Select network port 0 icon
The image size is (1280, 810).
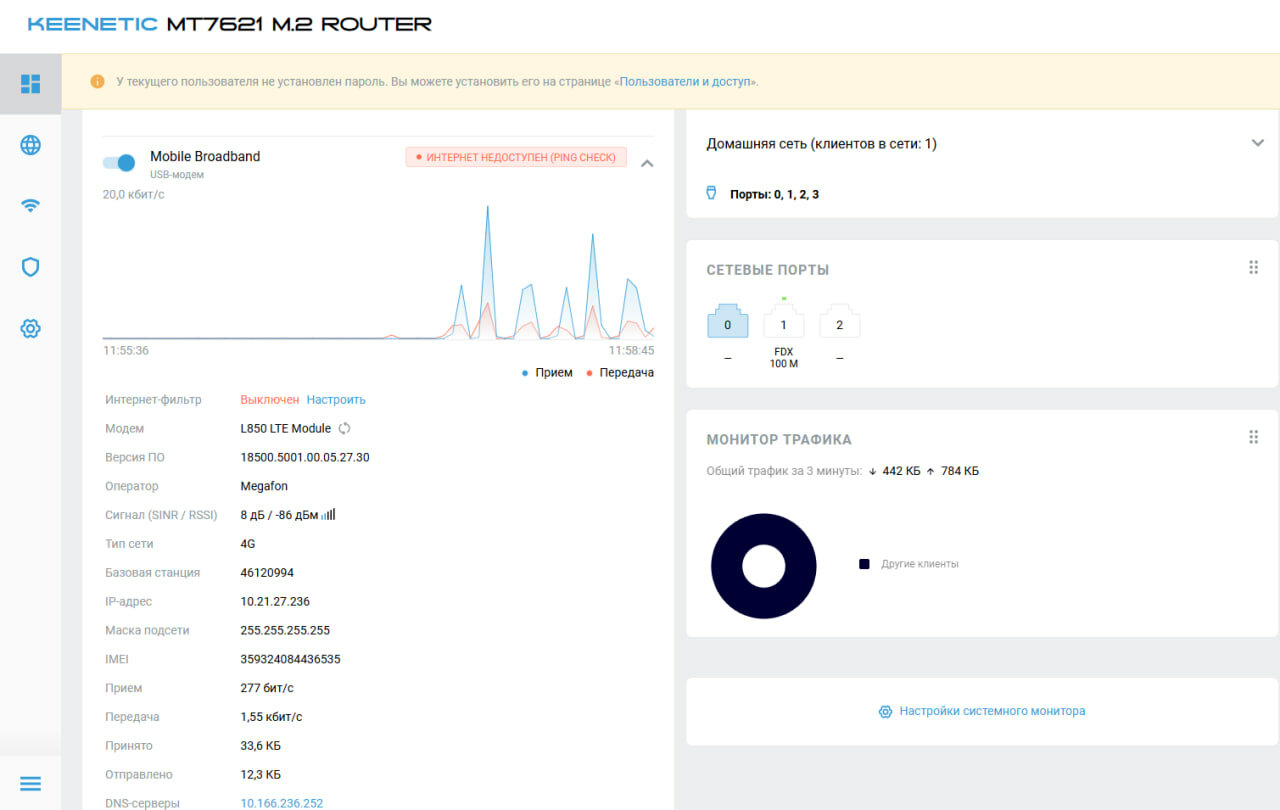(x=728, y=321)
